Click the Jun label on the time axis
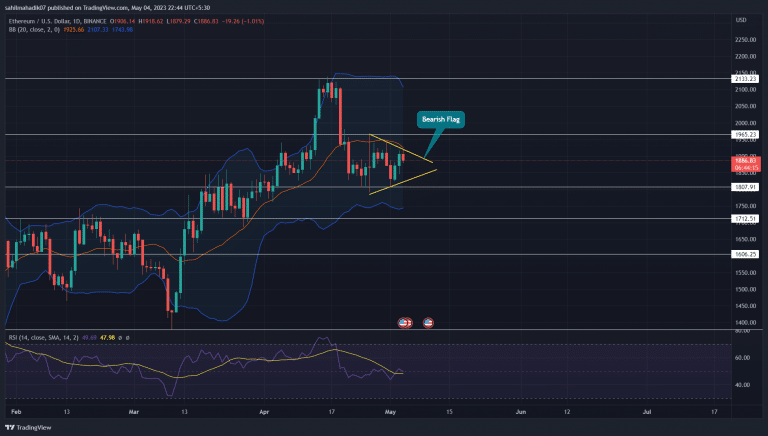768x436 pixels. coord(521,411)
